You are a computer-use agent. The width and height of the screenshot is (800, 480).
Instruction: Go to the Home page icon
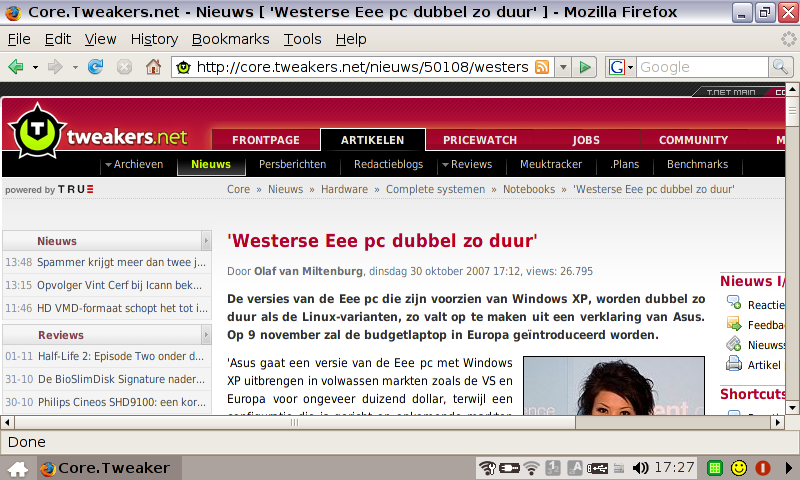point(153,67)
